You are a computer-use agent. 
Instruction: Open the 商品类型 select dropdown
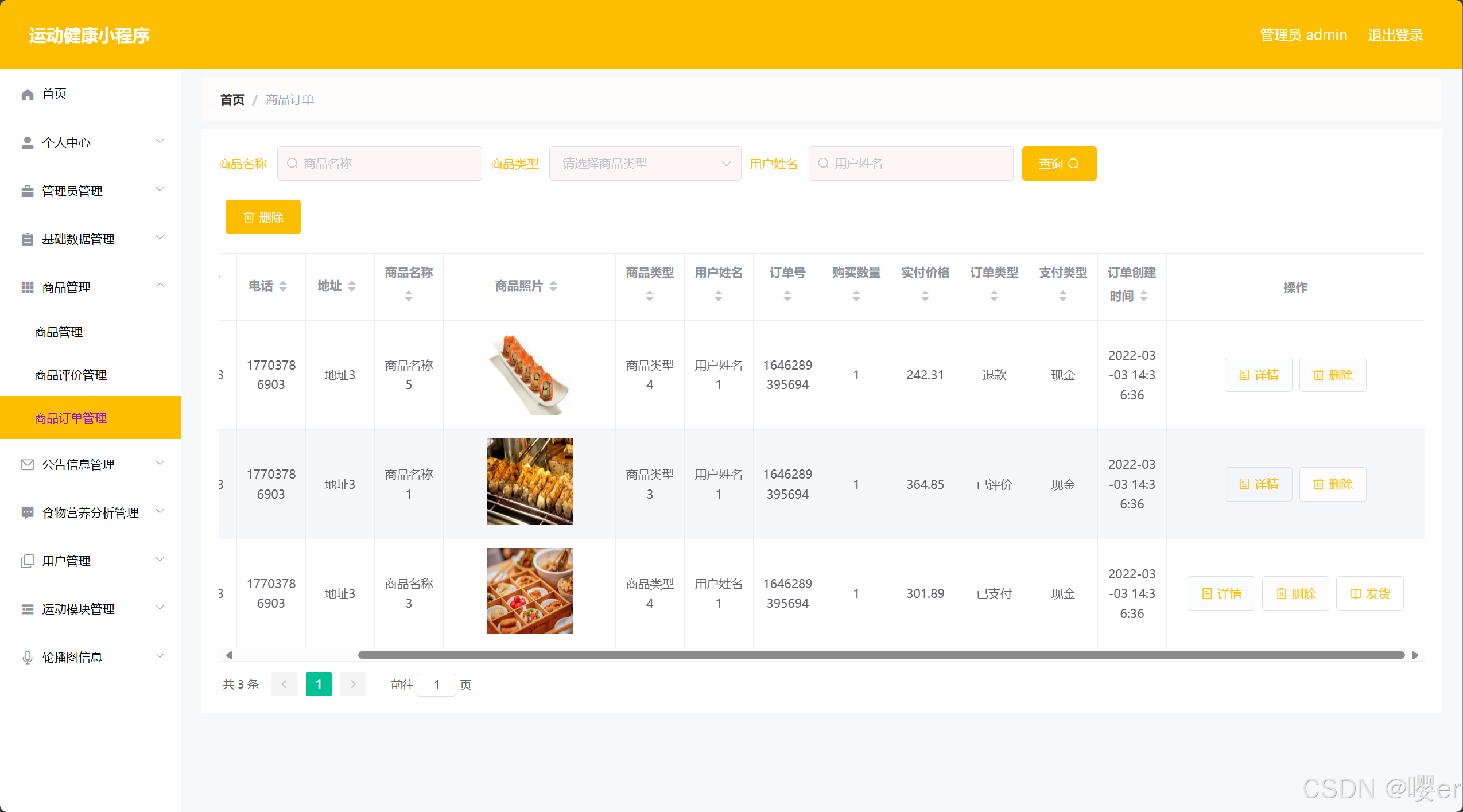point(645,164)
